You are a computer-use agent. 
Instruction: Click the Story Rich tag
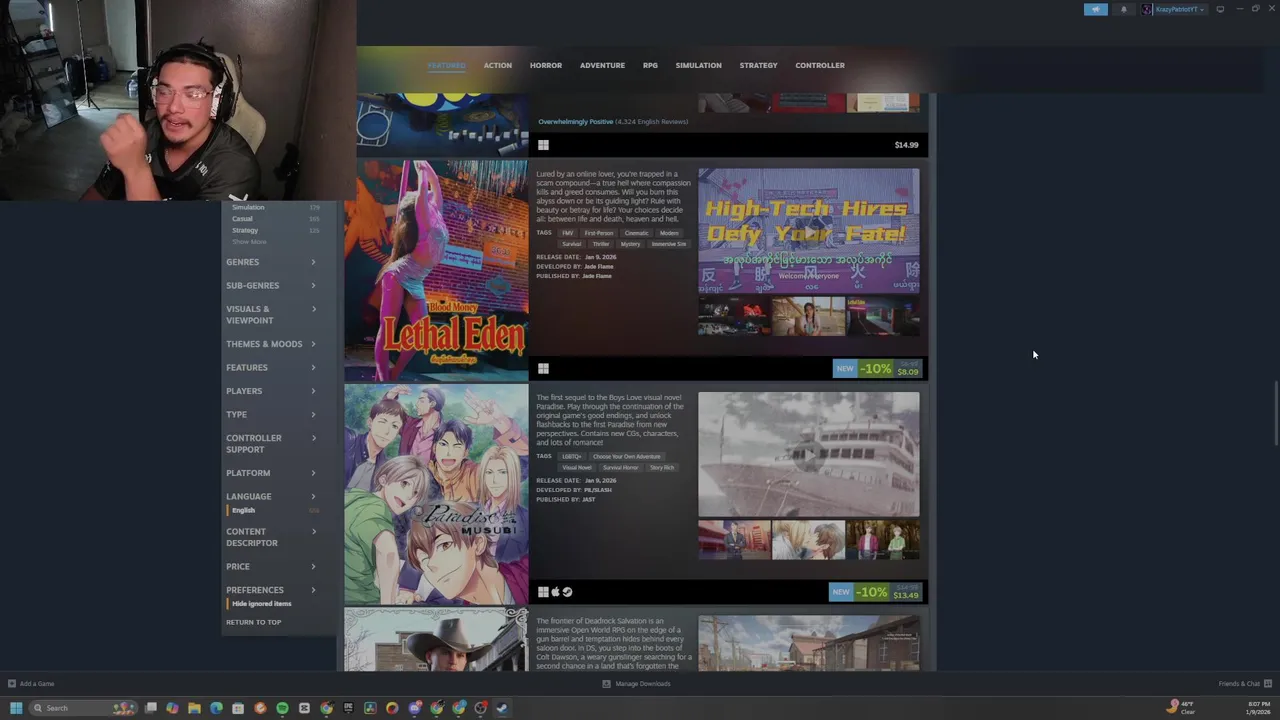(662, 468)
